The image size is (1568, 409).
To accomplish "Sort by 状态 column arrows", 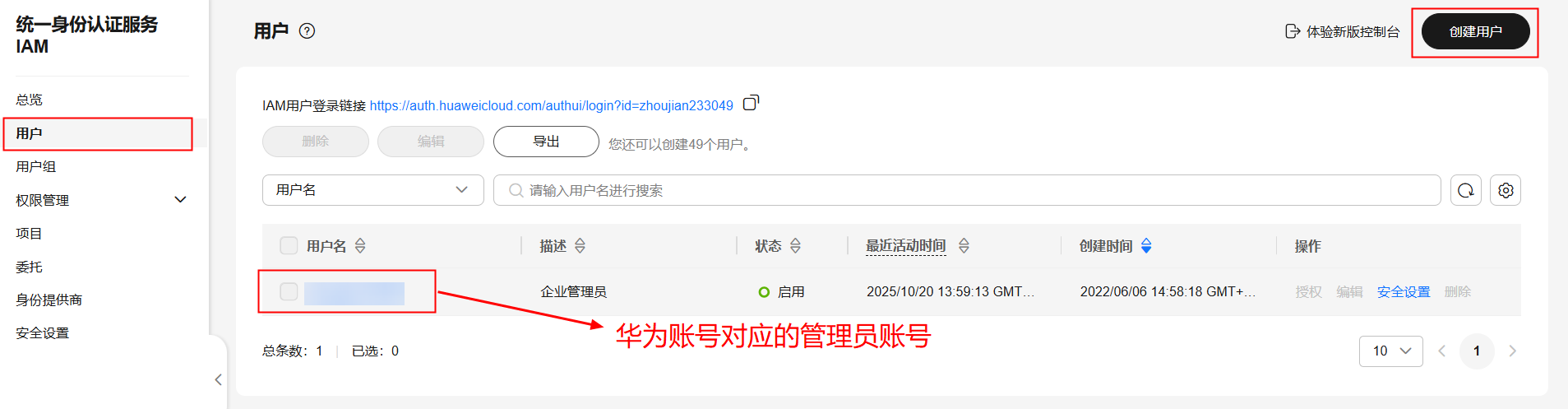I will coord(795,246).
